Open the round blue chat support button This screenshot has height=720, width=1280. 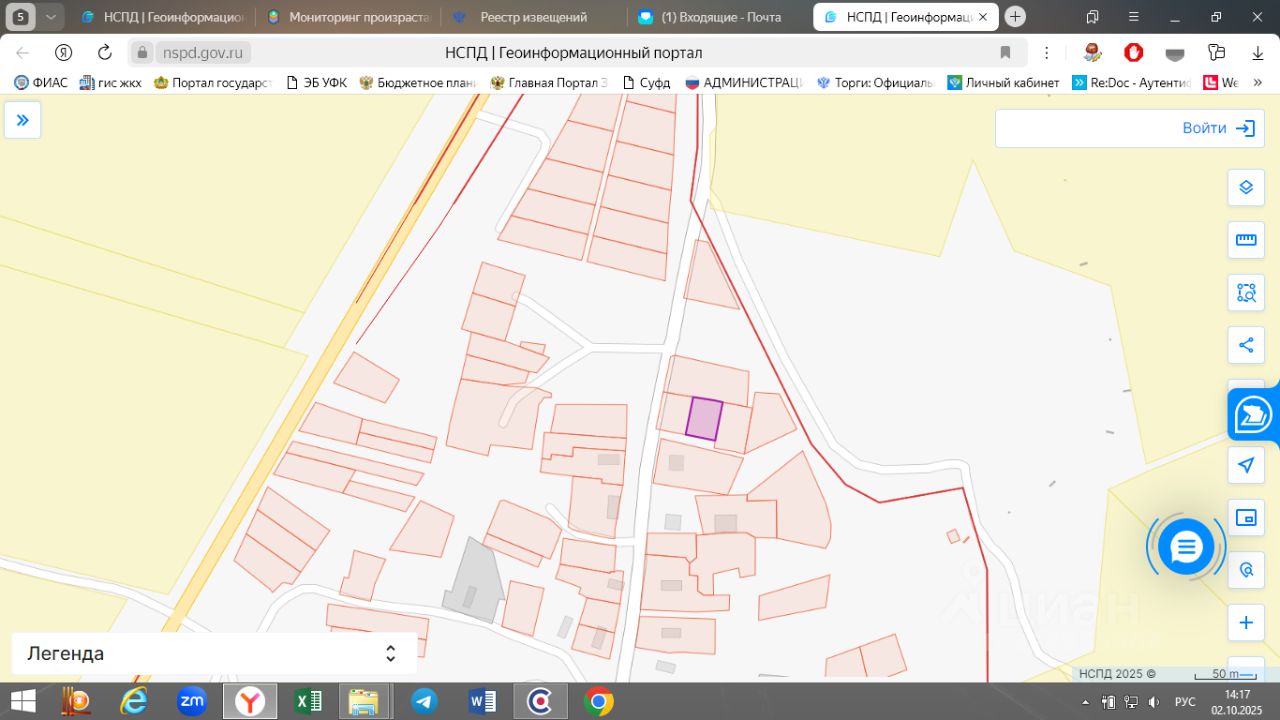(1186, 547)
